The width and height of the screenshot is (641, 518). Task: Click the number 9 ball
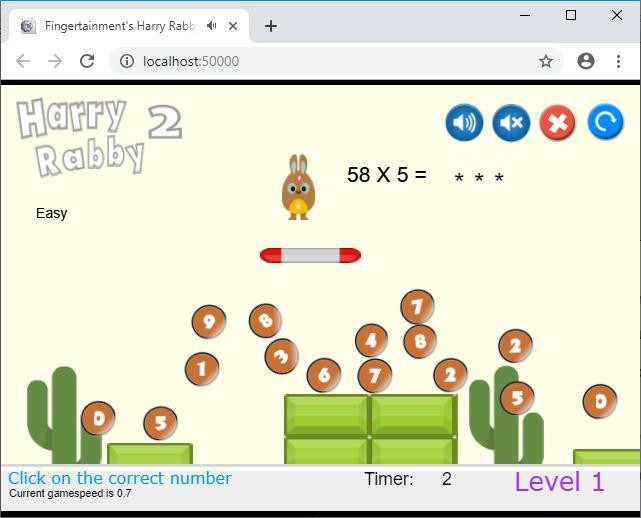click(x=209, y=322)
